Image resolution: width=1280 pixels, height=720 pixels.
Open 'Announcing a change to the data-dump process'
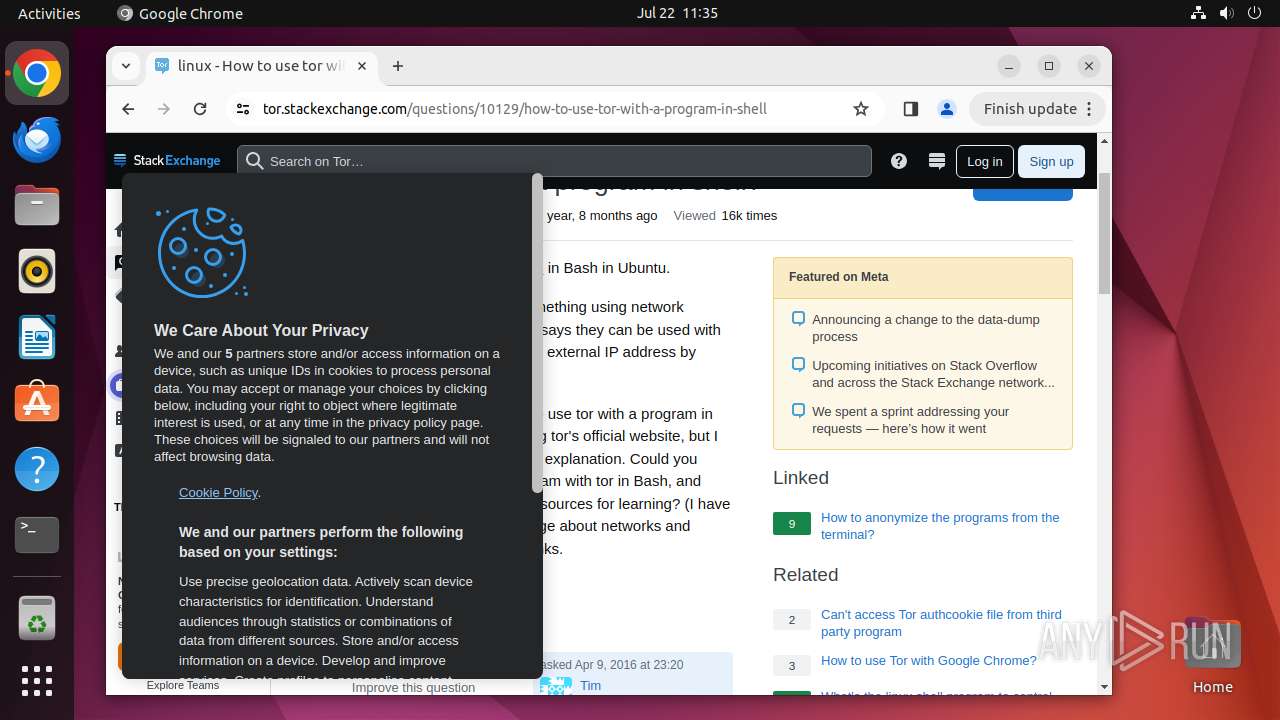(x=925, y=328)
